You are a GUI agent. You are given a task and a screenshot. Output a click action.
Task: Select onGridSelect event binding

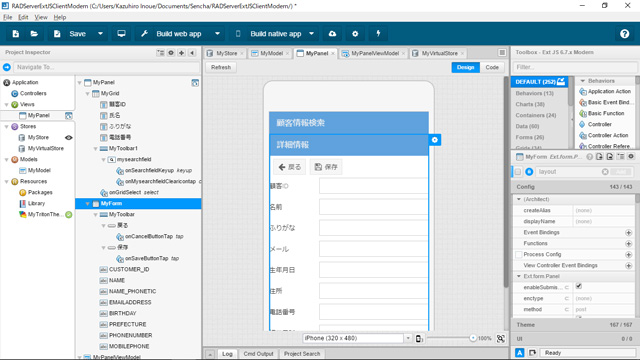pyautogui.click(x=130, y=192)
